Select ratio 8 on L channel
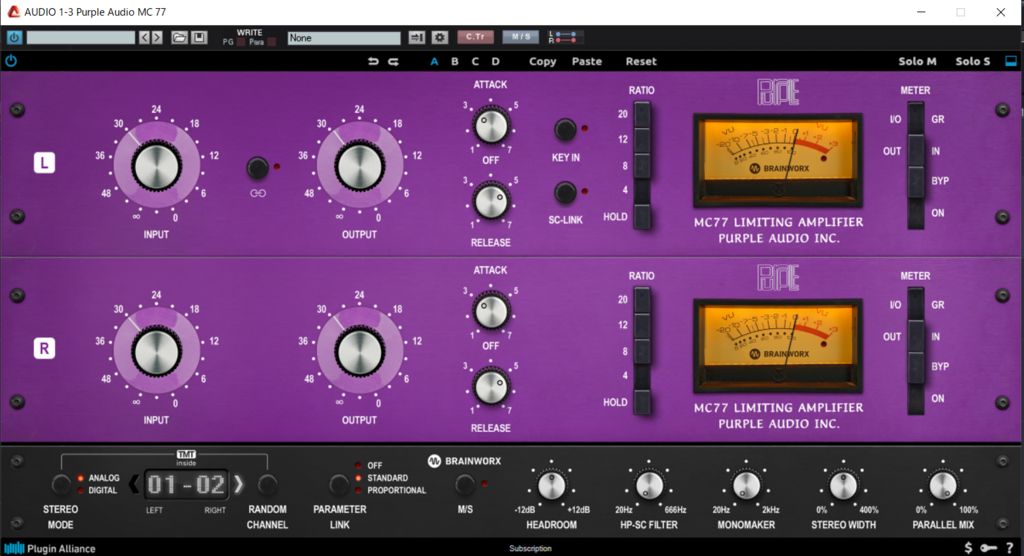The image size is (1024, 556). 642,165
